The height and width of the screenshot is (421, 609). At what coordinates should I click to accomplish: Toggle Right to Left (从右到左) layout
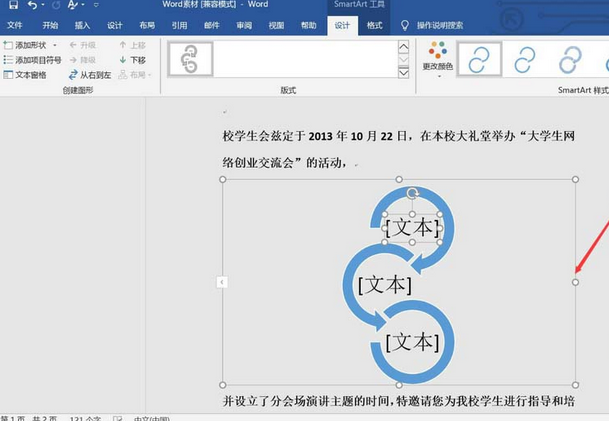click(x=90, y=75)
